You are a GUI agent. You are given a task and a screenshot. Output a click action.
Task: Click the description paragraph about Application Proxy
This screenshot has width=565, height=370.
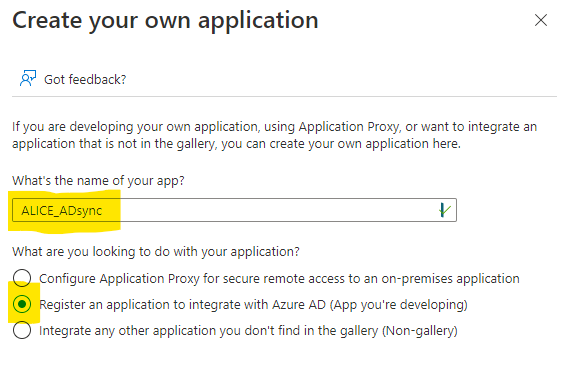click(275, 135)
